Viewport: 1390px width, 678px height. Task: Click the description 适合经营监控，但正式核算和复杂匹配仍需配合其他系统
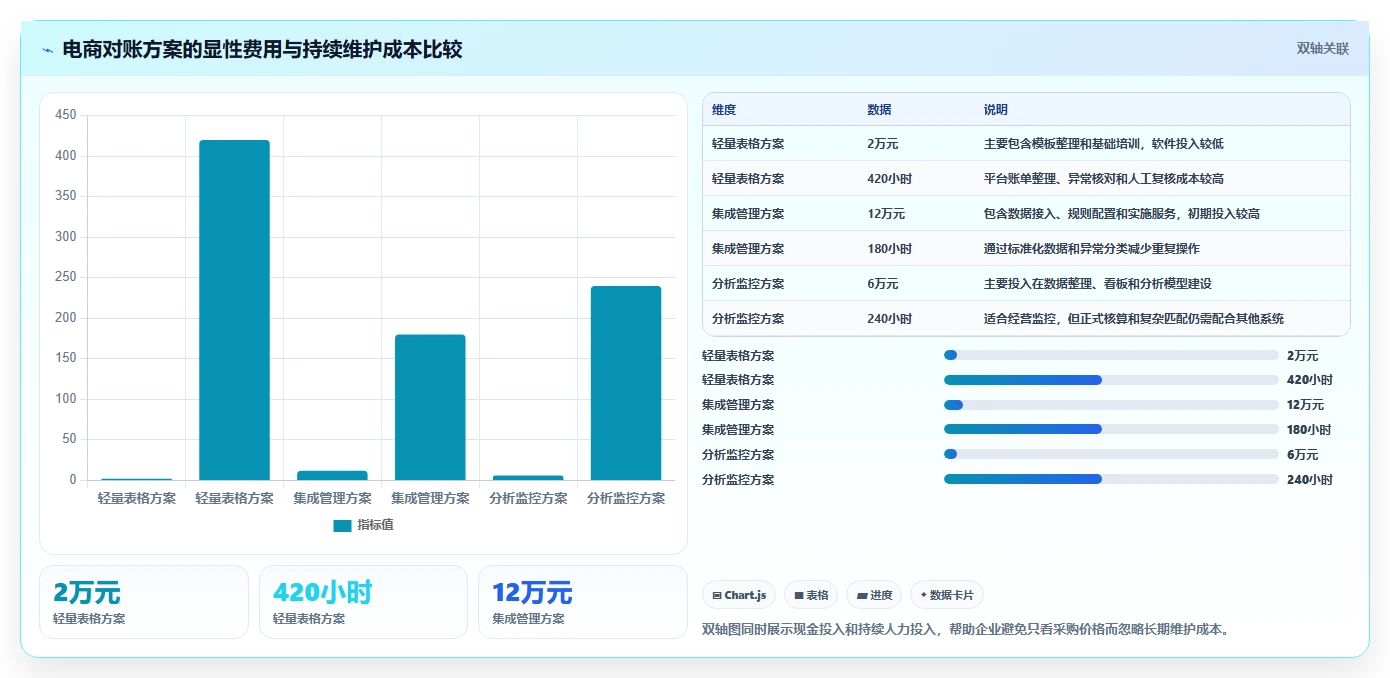pos(1134,319)
